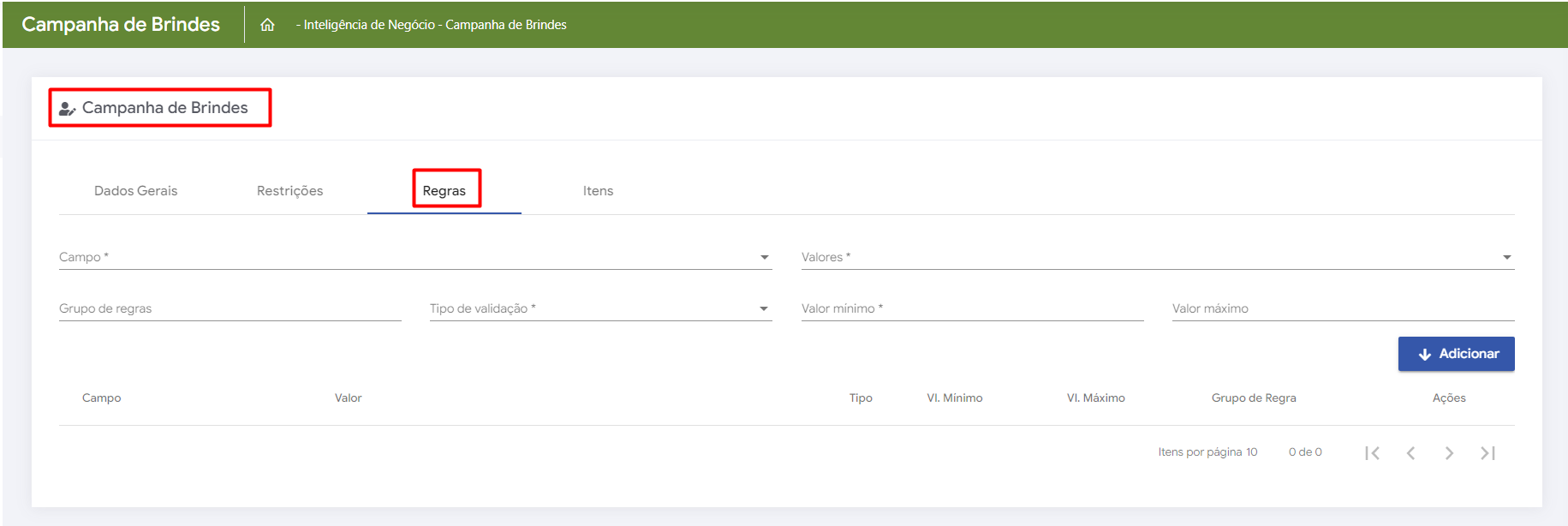Click the Campo column header
This screenshot has height=526, width=1568.
click(x=102, y=398)
